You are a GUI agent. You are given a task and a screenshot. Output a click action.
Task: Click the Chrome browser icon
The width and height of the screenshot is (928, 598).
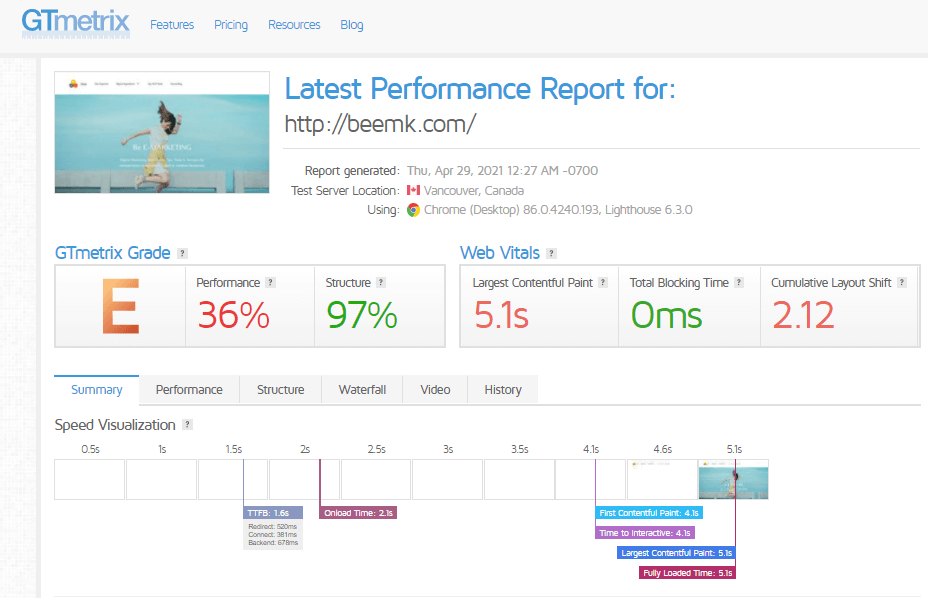click(413, 210)
